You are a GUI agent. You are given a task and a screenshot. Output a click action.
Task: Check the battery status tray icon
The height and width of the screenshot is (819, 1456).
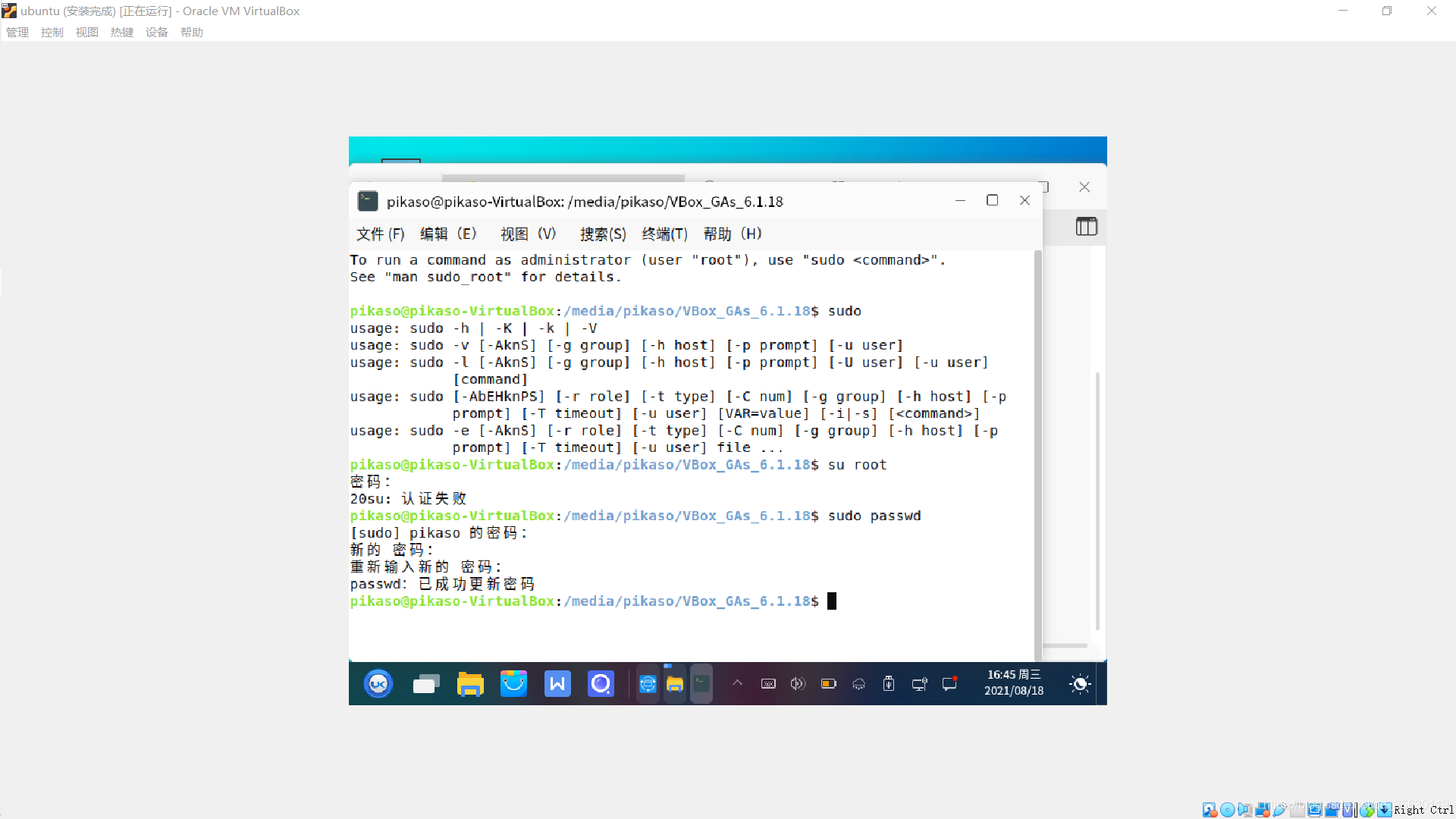point(829,684)
